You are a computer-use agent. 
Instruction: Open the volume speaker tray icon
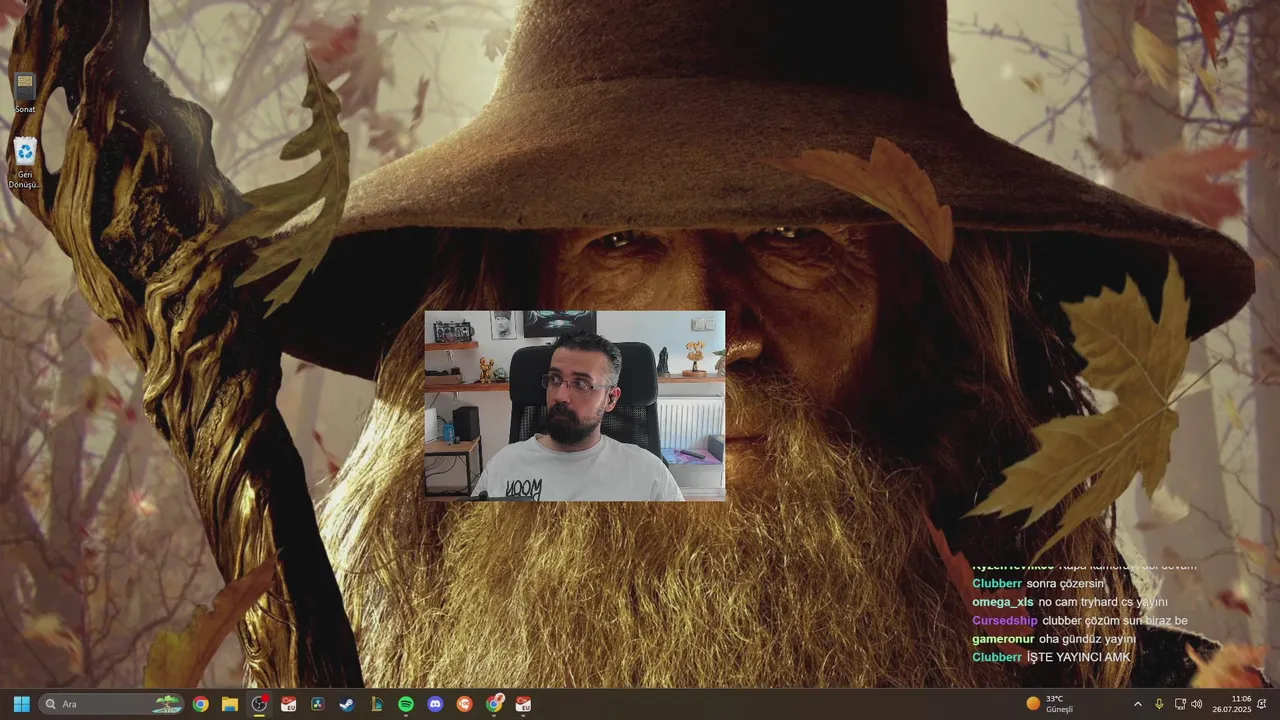[1197, 704]
